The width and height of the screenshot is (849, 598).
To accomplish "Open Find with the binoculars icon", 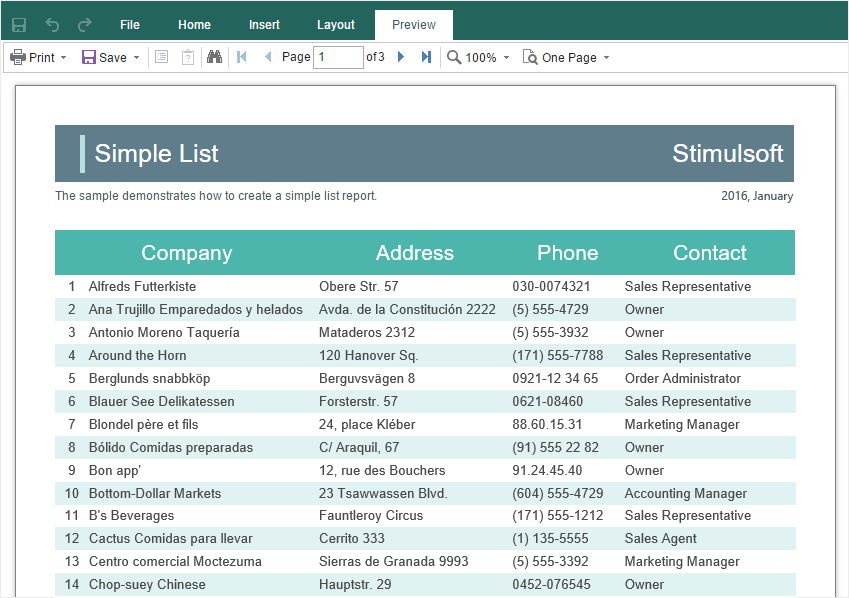I will click(x=214, y=58).
